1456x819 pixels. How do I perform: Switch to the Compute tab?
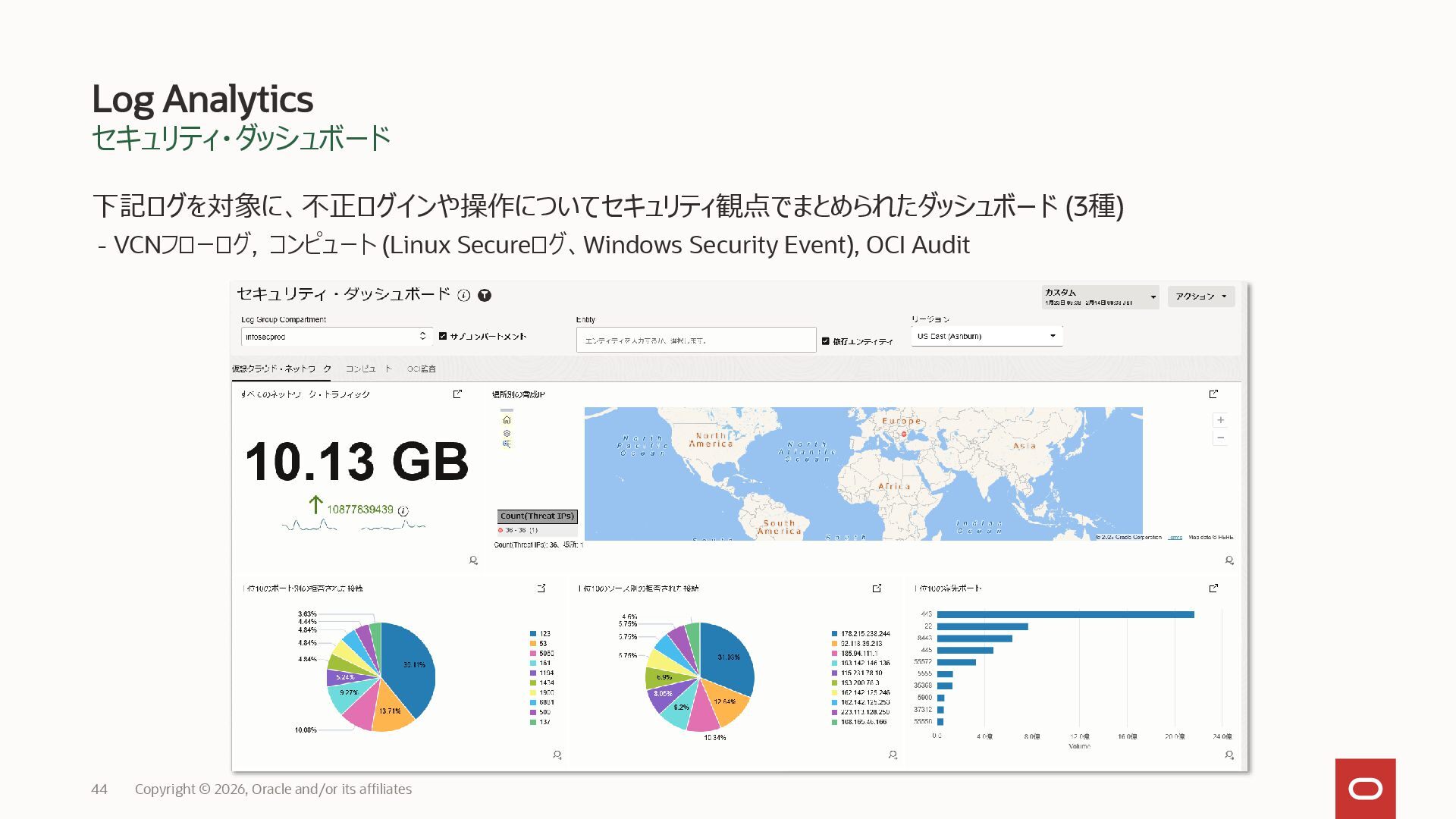click(369, 369)
